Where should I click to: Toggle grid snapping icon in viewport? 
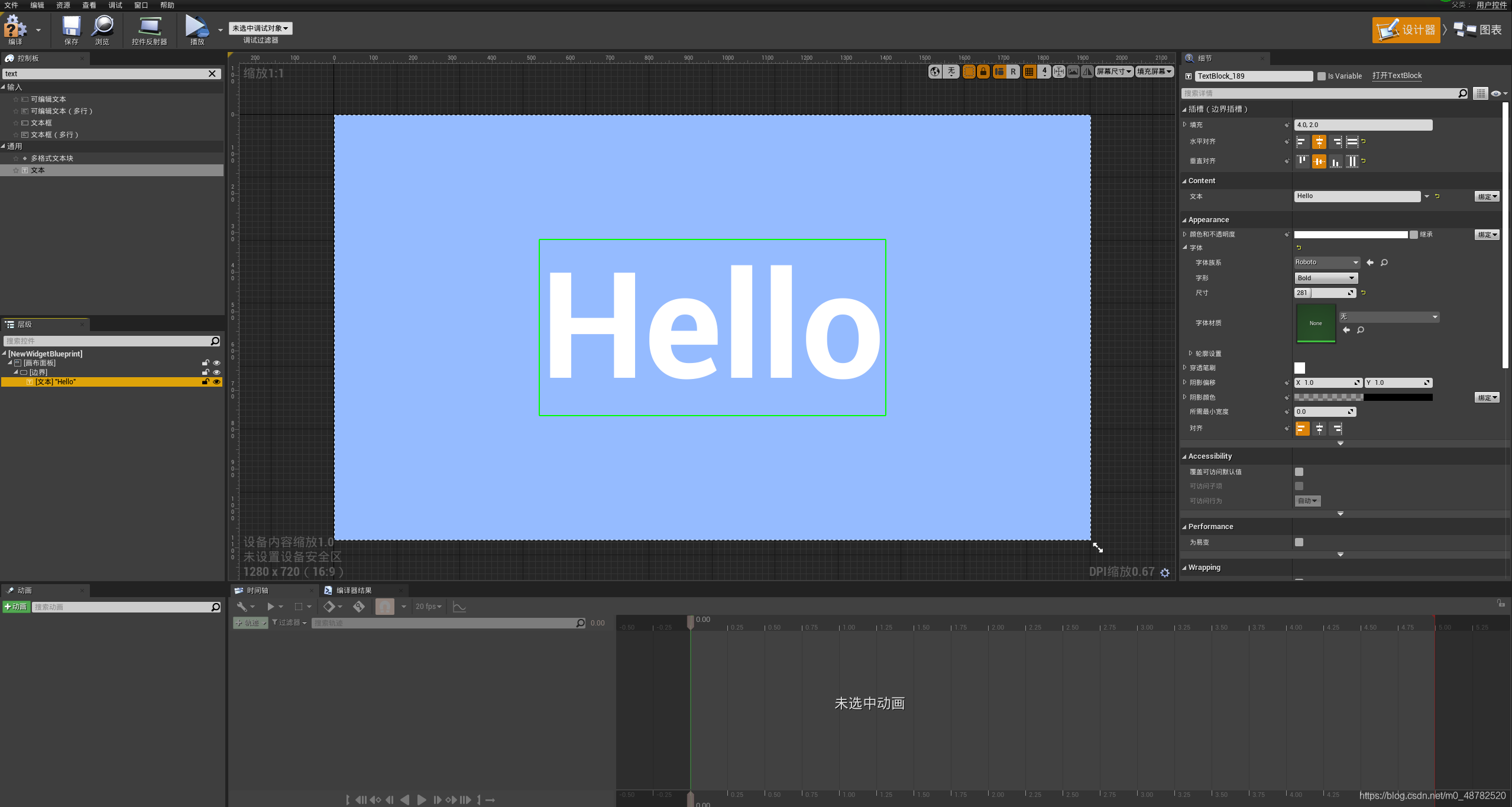pos(1029,72)
